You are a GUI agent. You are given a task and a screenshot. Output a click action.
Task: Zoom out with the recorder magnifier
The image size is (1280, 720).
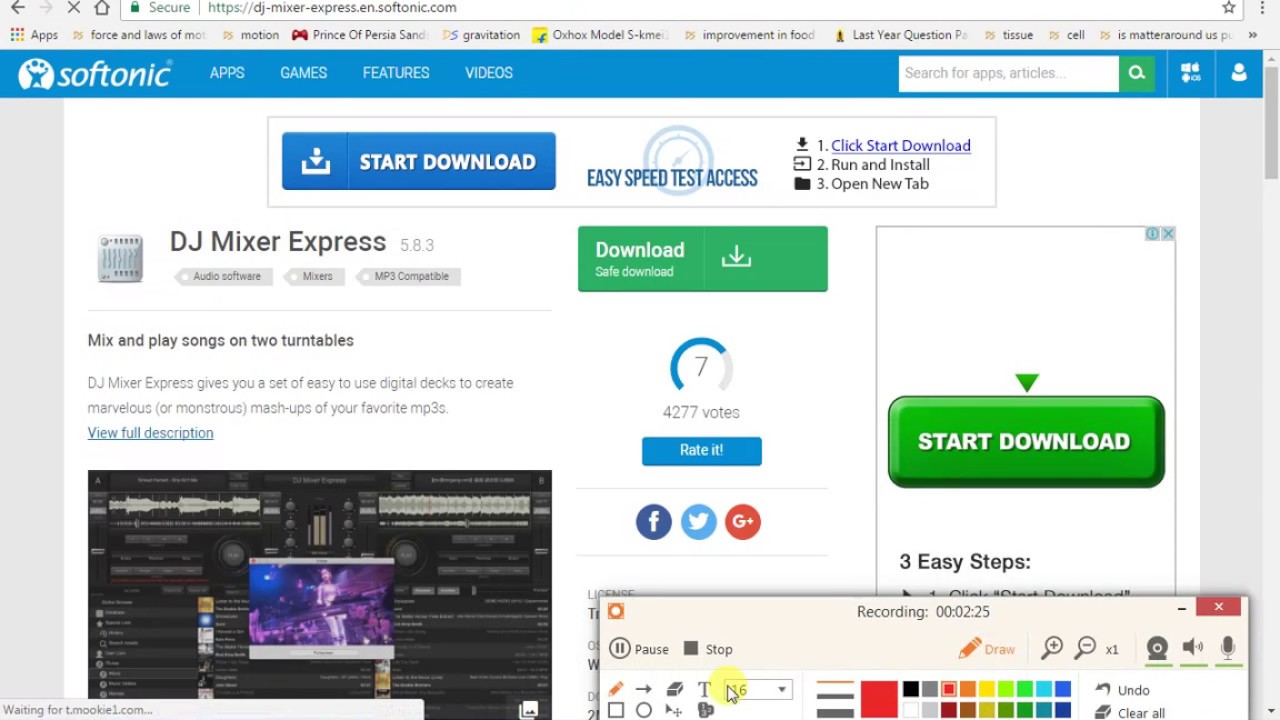pyautogui.click(x=1086, y=649)
